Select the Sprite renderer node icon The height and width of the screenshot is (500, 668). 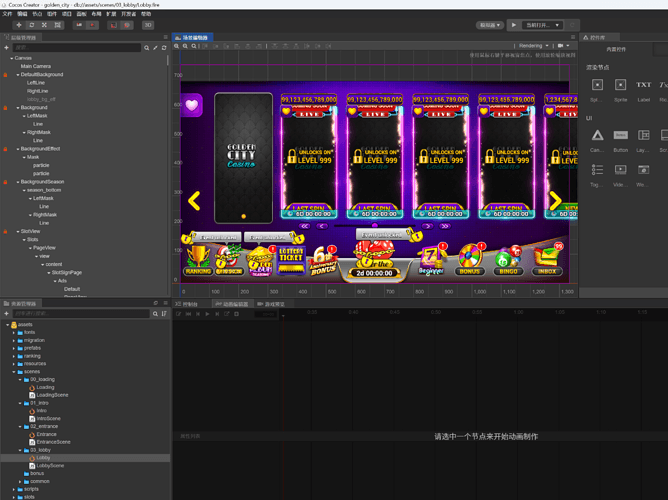620,85
